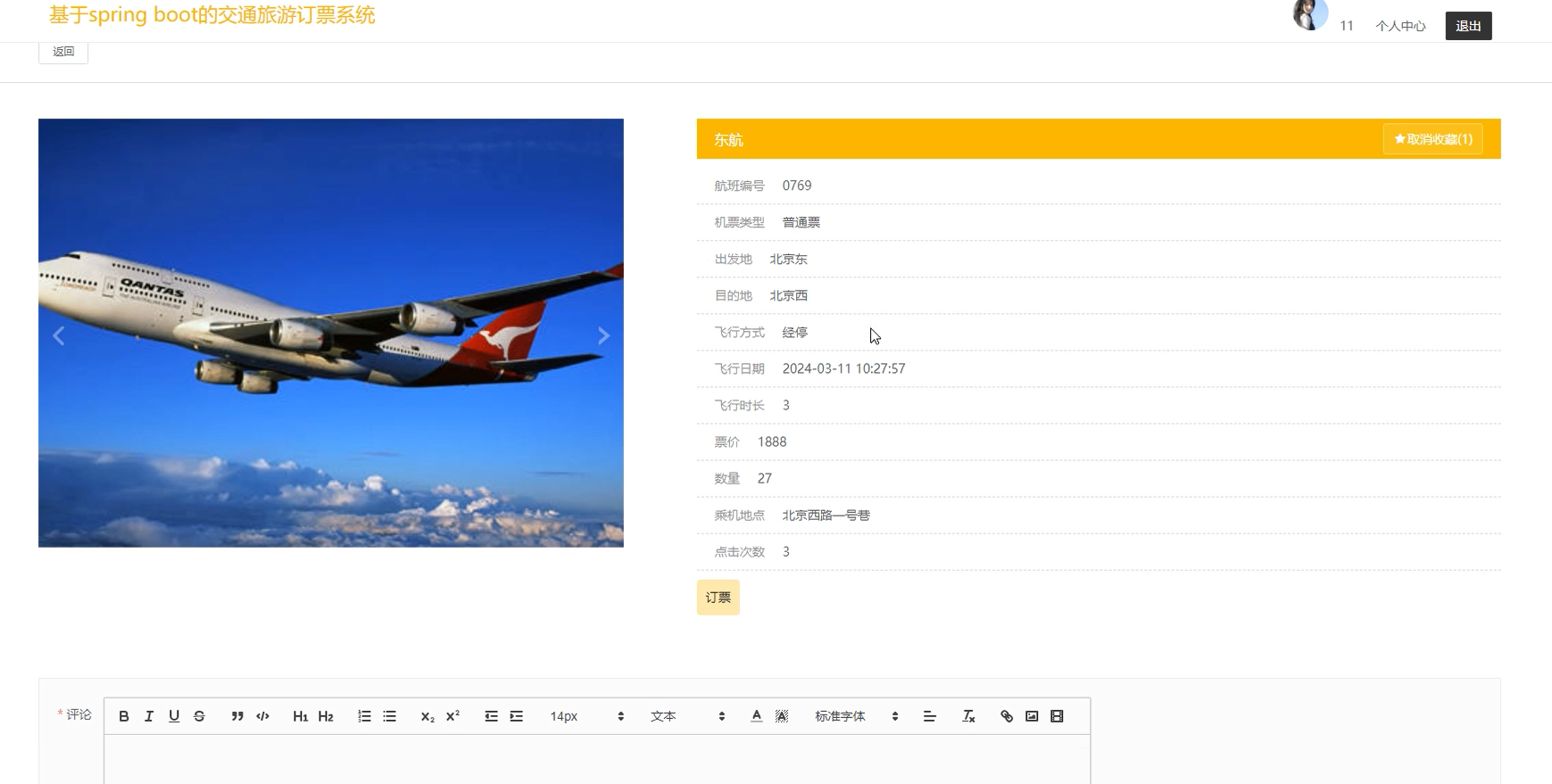This screenshot has width=1552, height=784.
Task: Click the site title 基于spring boot的交通旅游订票系统
Action: 212,15
